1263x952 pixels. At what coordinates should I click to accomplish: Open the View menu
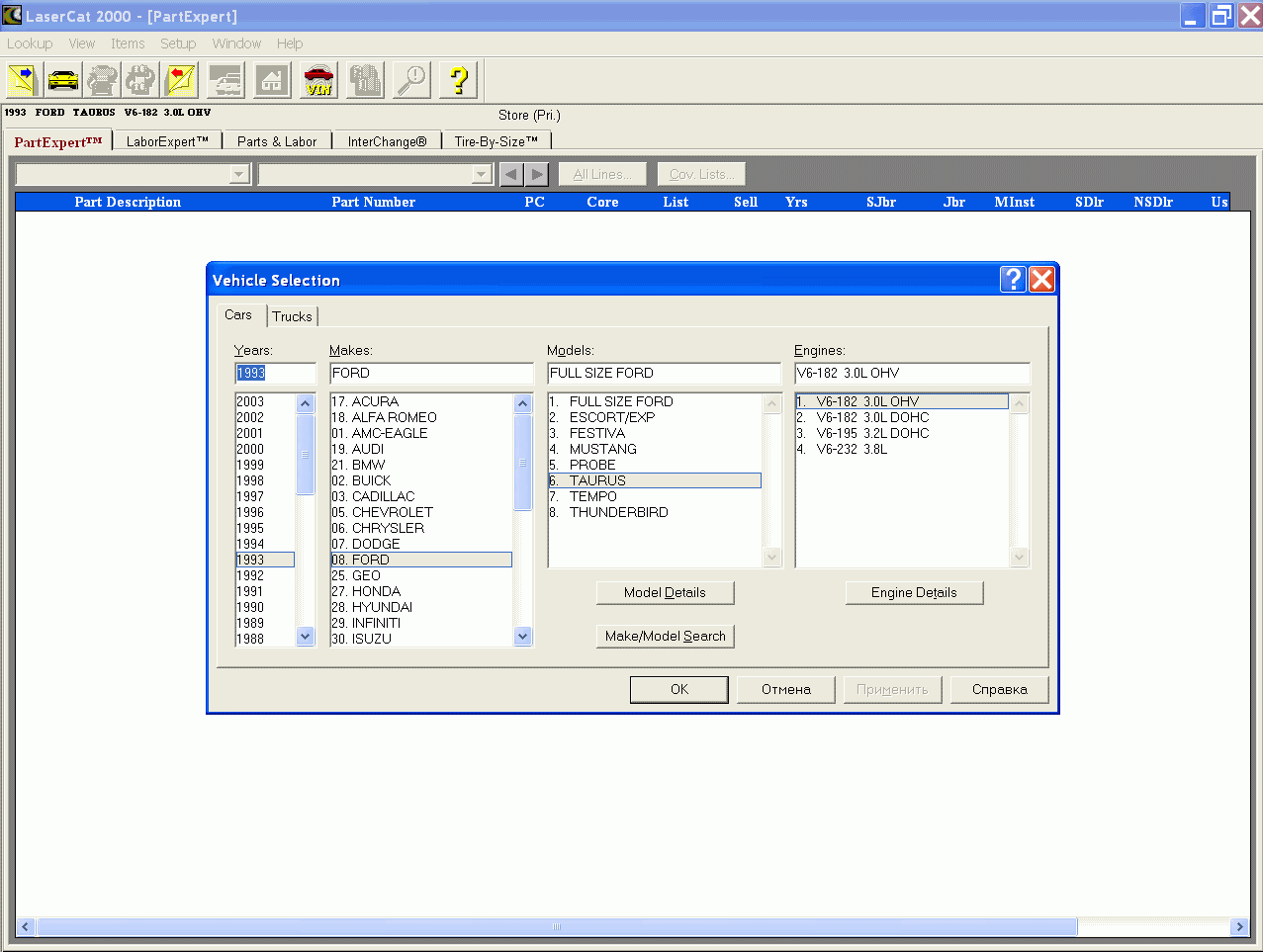[x=82, y=43]
